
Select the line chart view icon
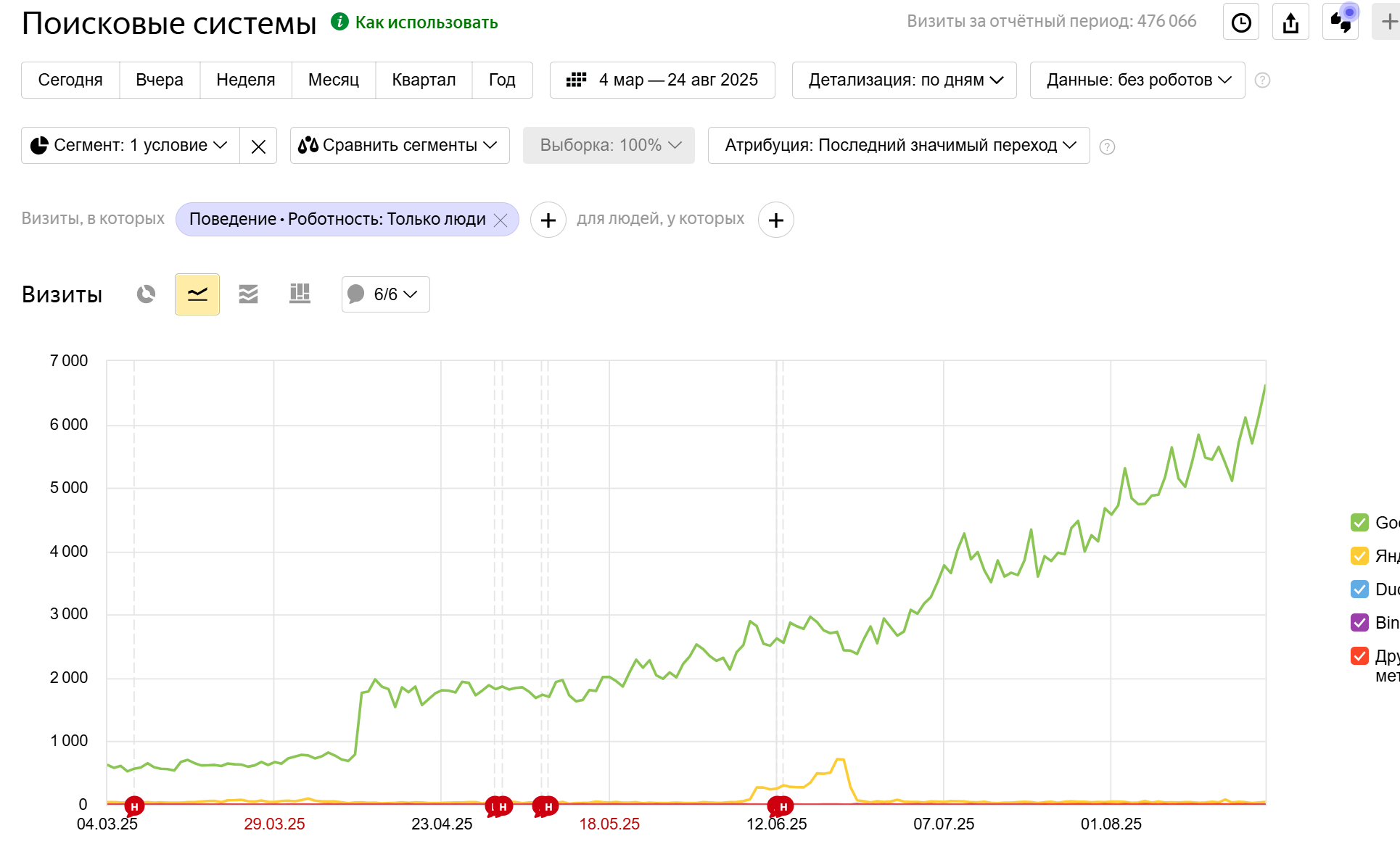tap(197, 294)
